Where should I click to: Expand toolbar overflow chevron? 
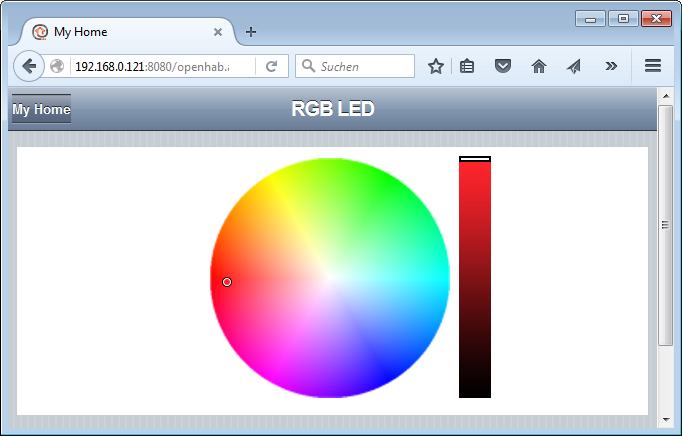tap(610, 66)
